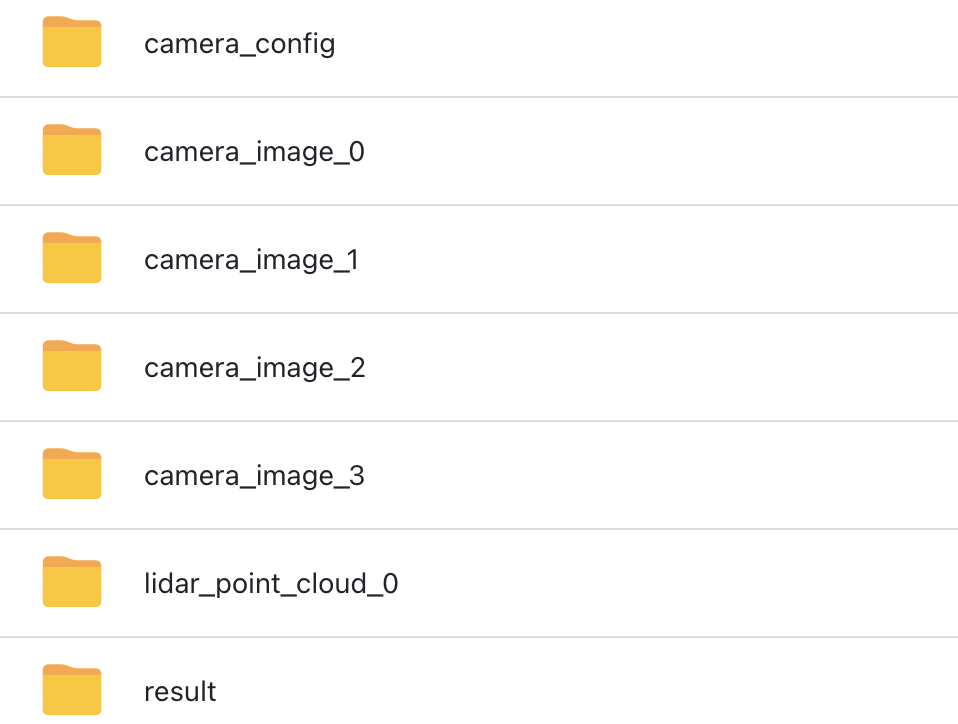Viewport: 958px width, 724px height.
Task: Click the camera_image_0 name text
Action: pos(254,152)
